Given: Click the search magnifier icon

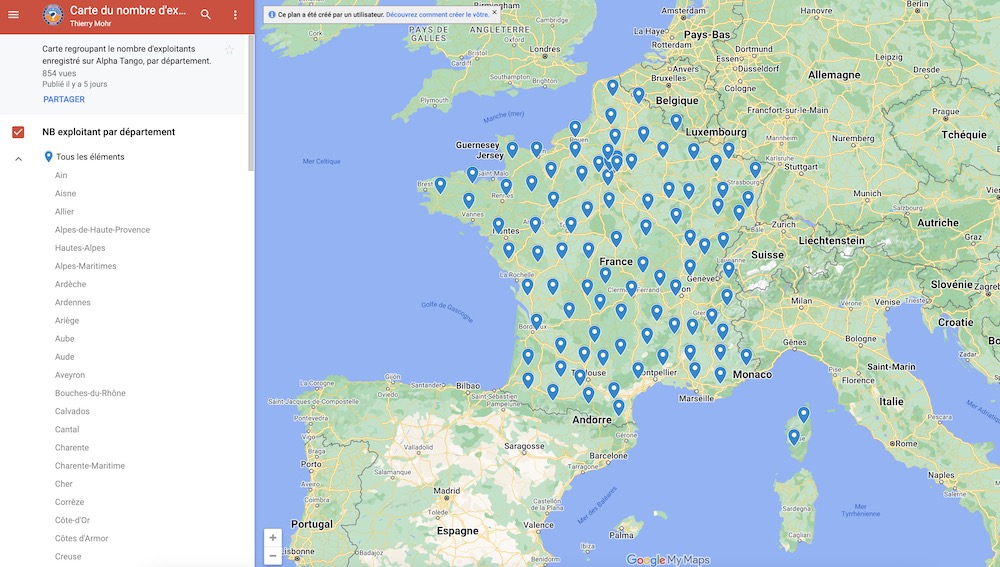Looking at the screenshot, I should click(x=205, y=15).
